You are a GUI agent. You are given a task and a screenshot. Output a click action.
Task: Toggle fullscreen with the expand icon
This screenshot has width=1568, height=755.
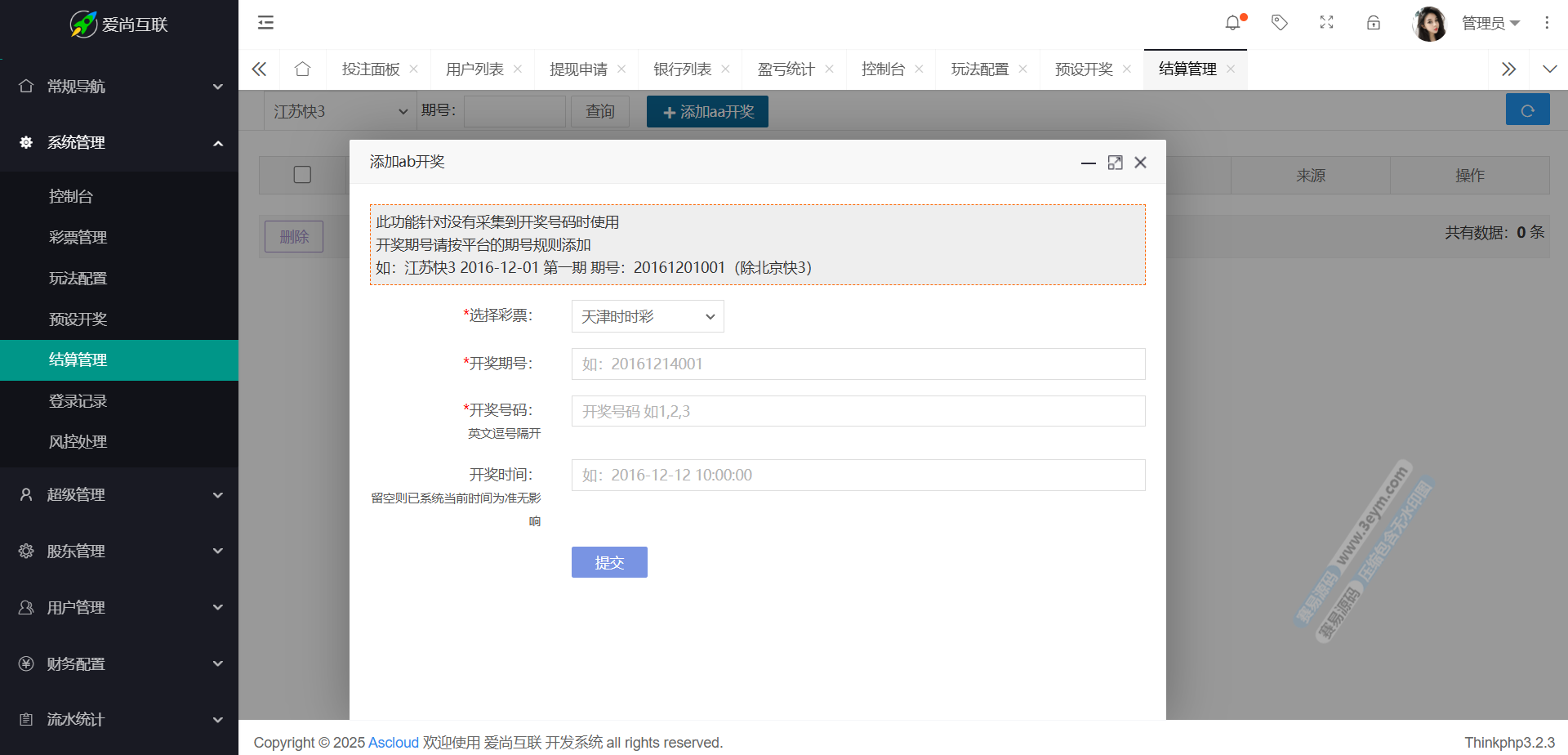click(1326, 23)
